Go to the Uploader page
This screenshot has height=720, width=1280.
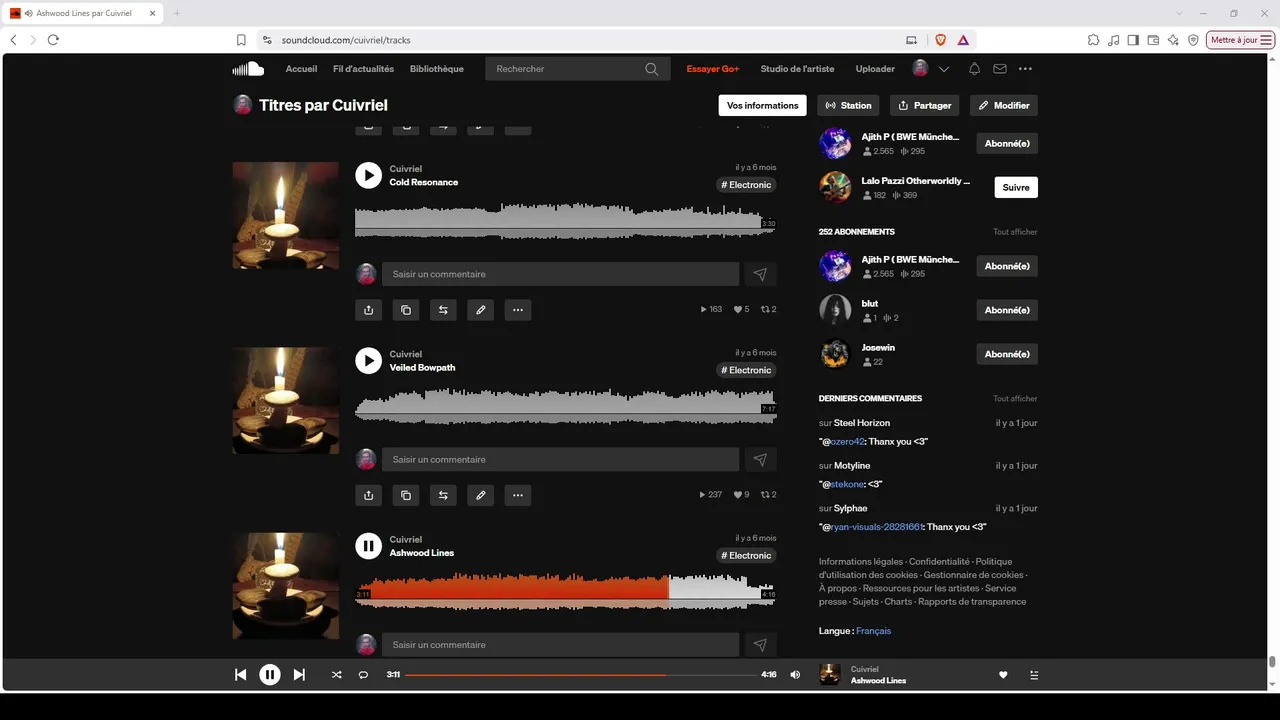coord(875,69)
